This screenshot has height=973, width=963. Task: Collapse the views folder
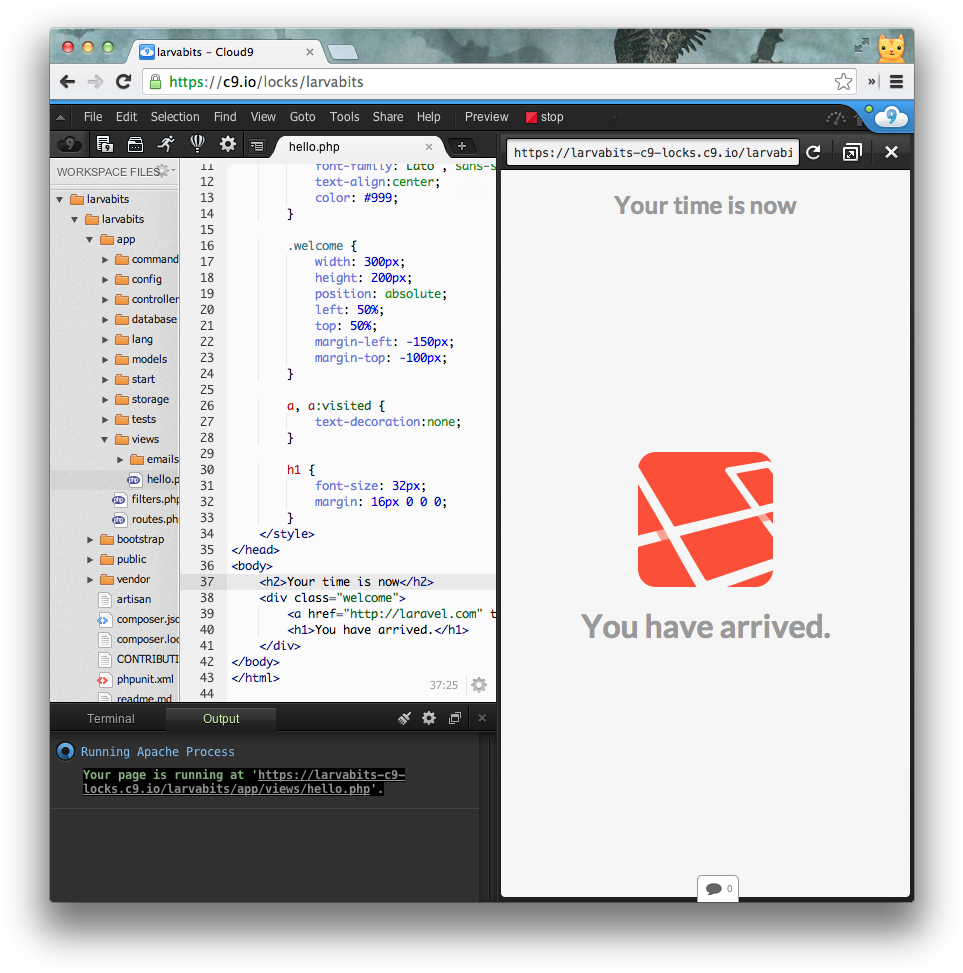[104, 439]
